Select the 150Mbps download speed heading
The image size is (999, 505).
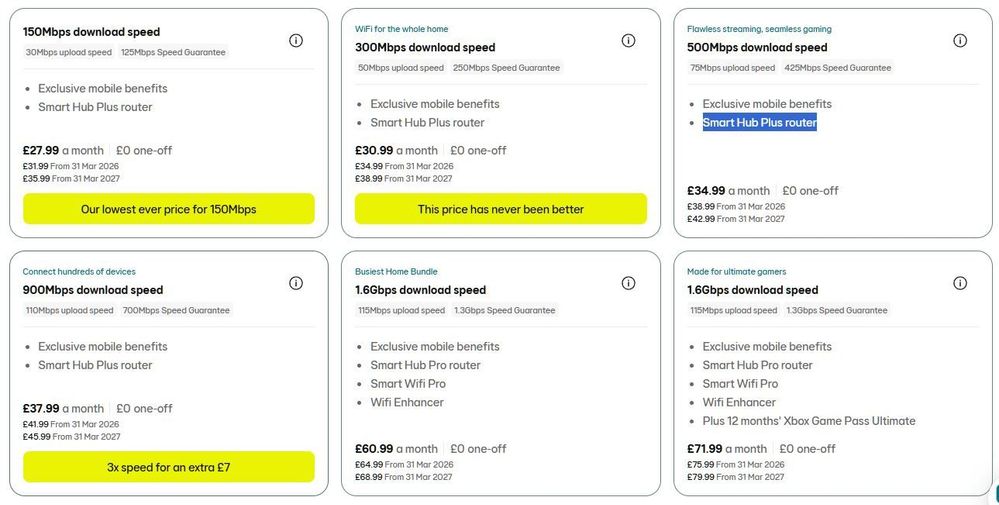point(91,32)
